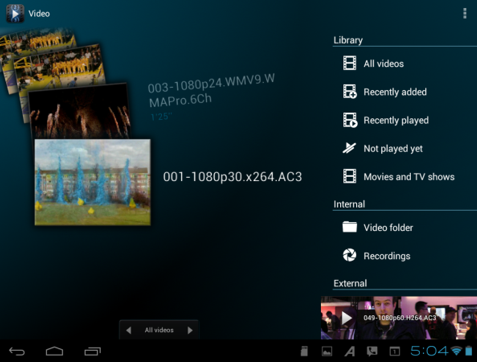Click the Video folder icon

(x=349, y=227)
